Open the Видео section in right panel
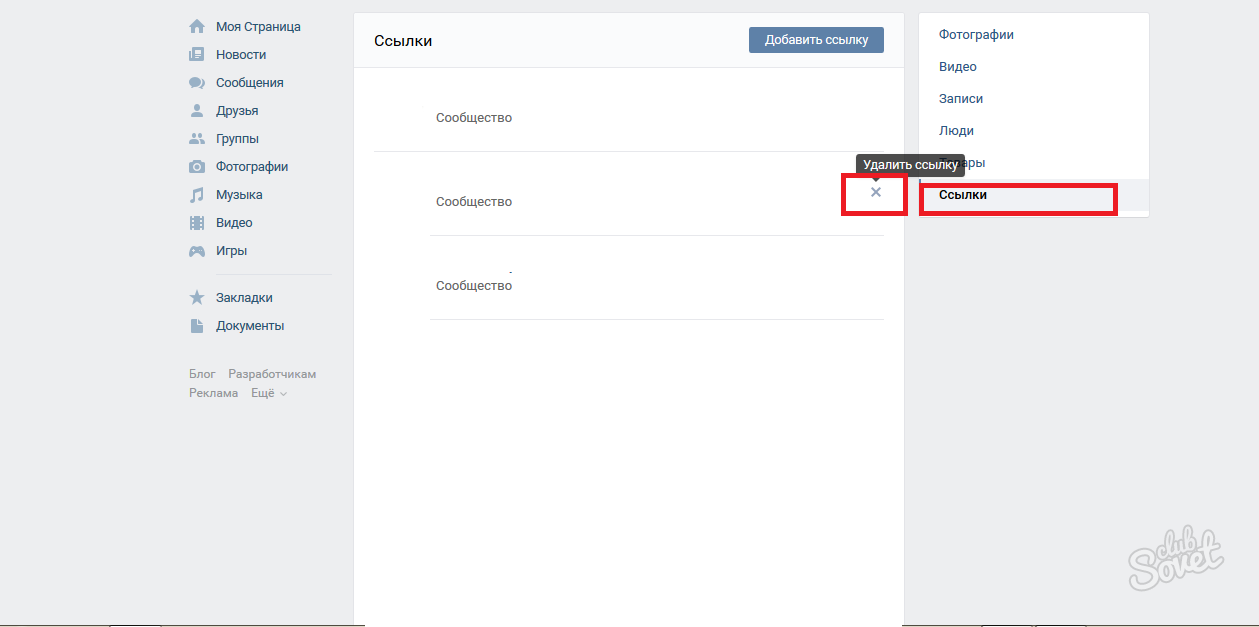The width and height of the screenshot is (1259, 627). 957,67
